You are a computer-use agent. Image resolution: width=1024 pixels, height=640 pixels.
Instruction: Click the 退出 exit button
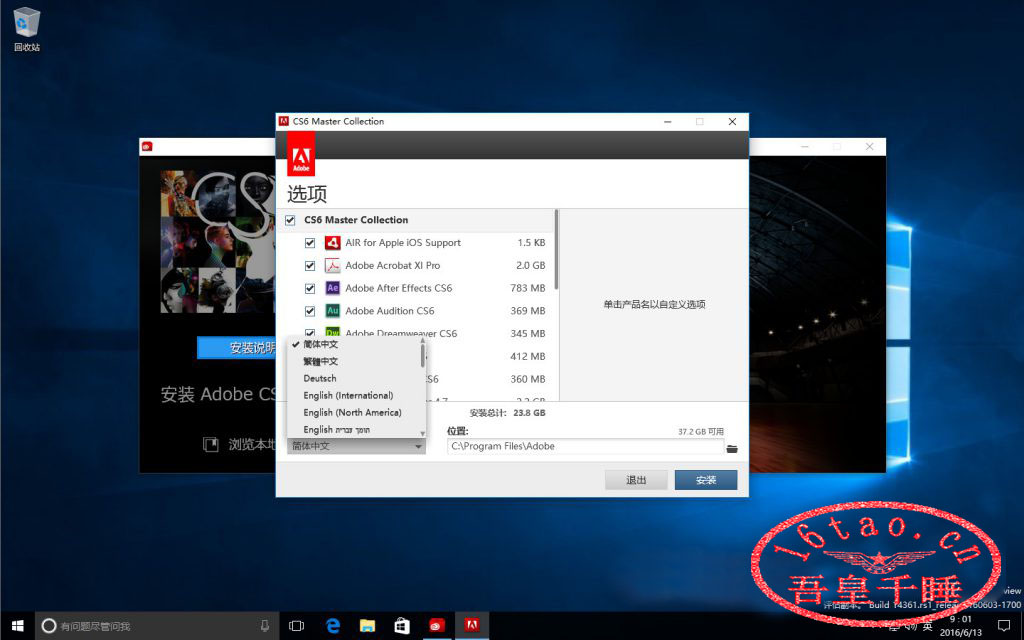point(636,480)
